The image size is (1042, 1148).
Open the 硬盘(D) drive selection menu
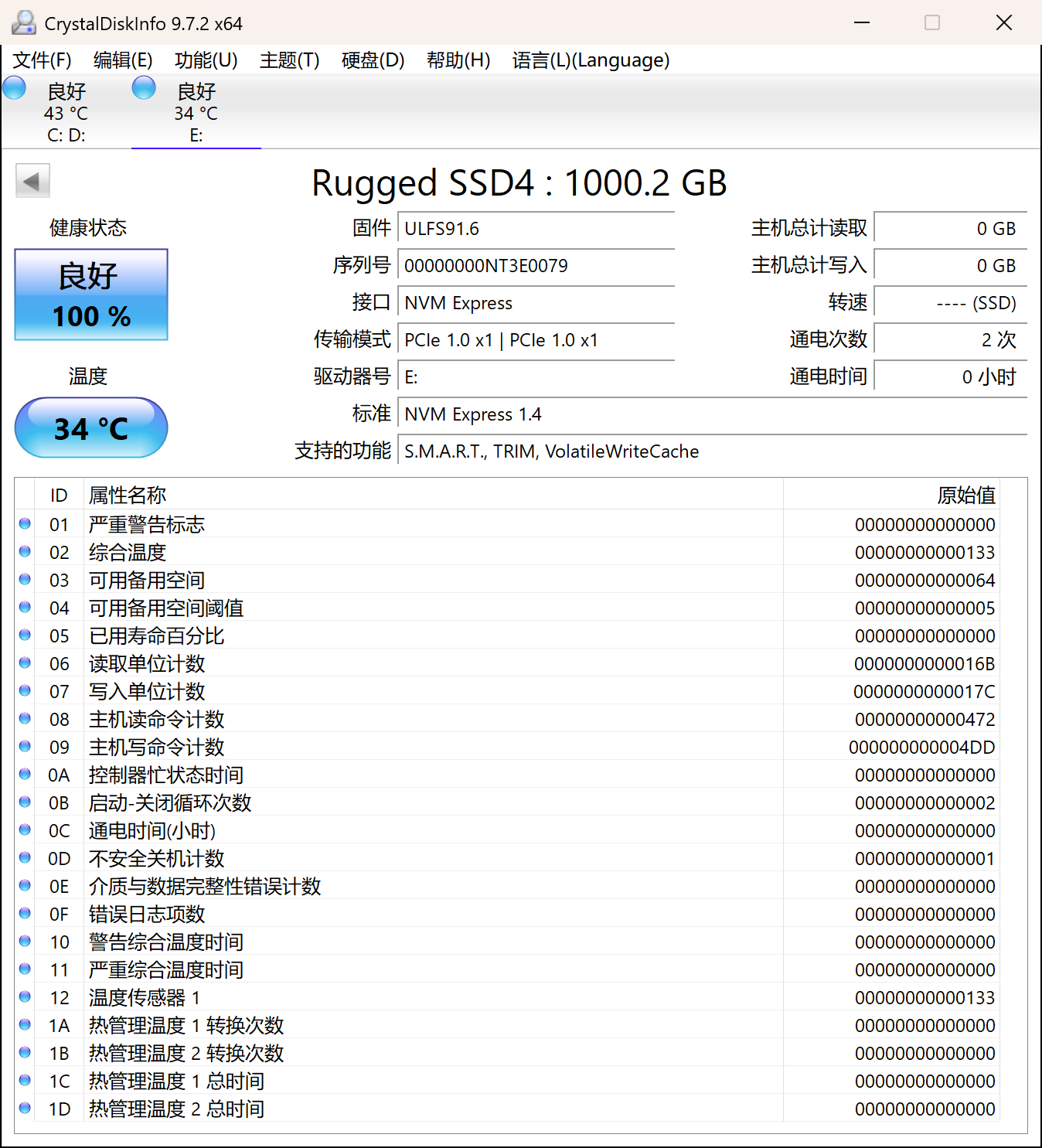[x=373, y=60]
